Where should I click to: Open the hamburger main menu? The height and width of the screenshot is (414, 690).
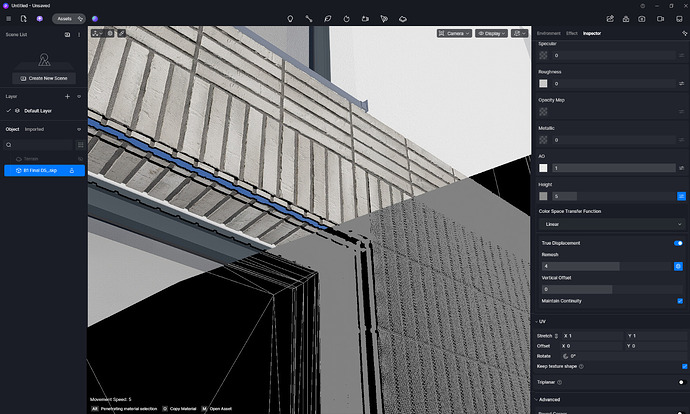coord(8,19)
